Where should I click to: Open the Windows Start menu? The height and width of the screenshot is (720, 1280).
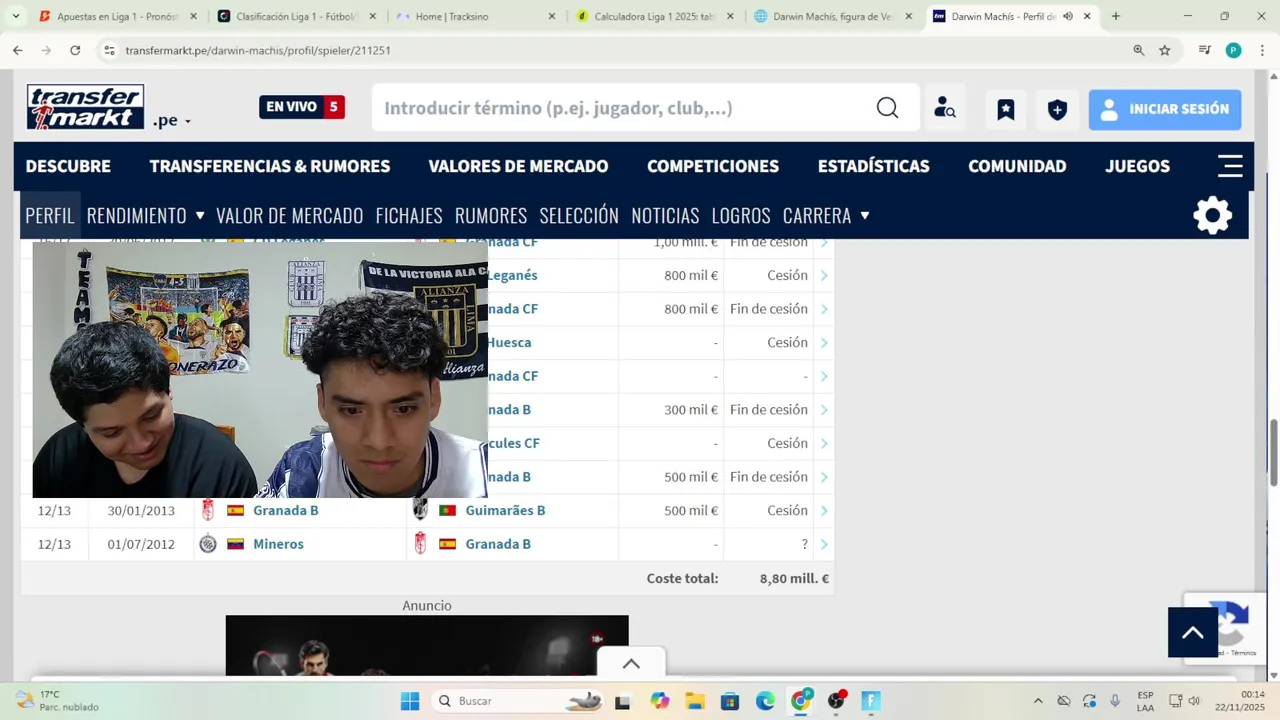(x=410, y=701)
